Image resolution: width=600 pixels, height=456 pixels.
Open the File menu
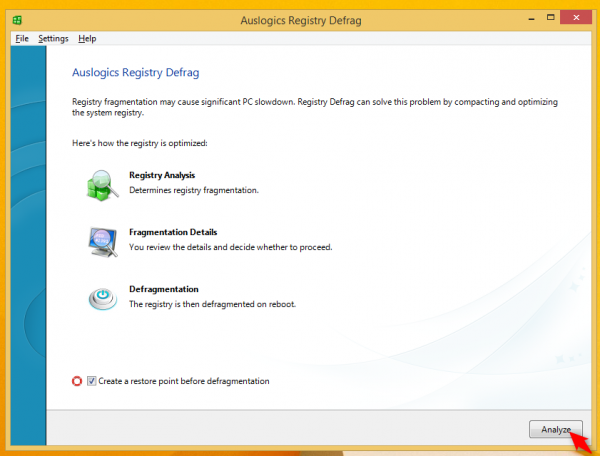coord(22,38)
